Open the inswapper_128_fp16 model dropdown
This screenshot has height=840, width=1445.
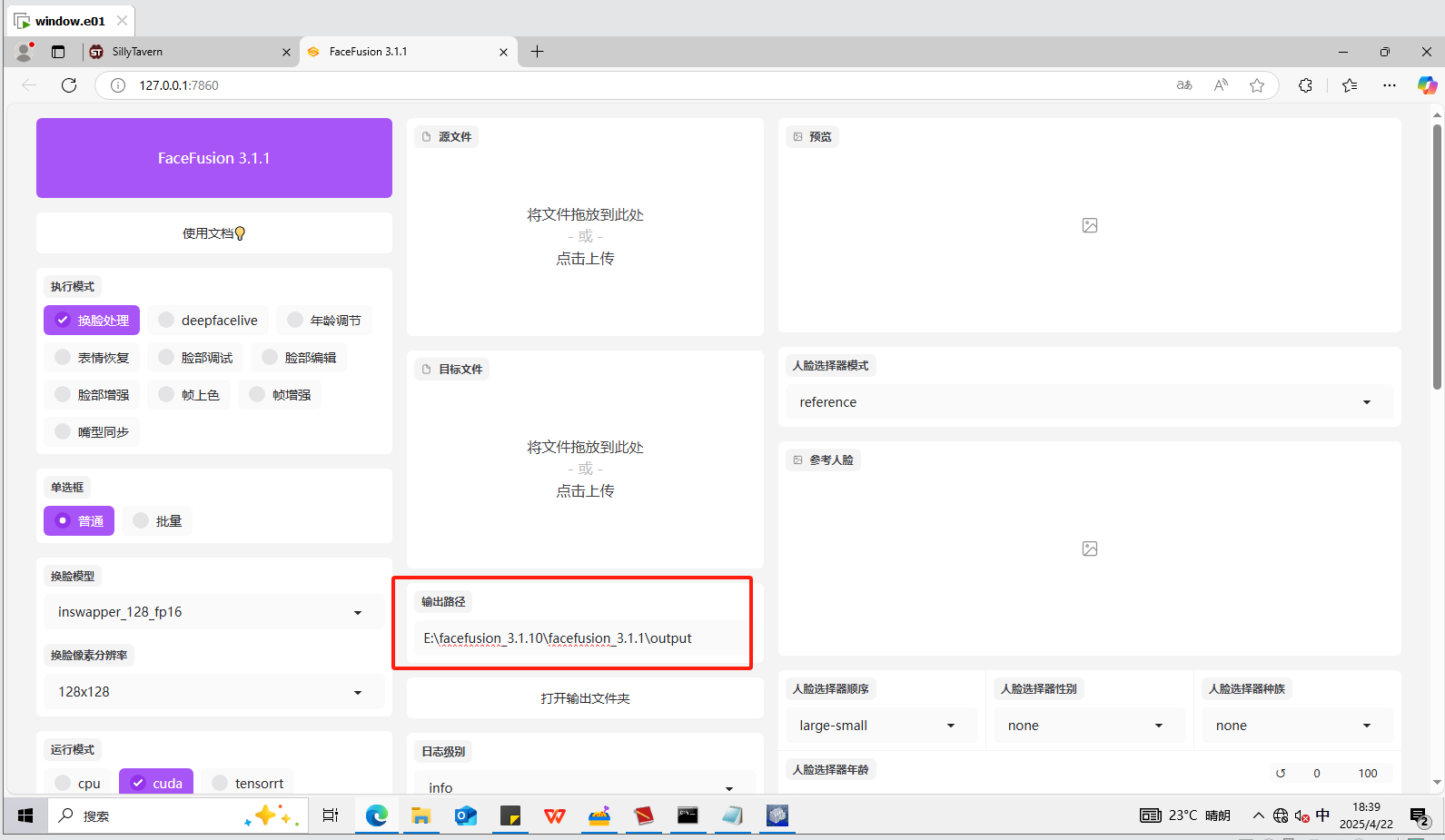pyautogui.click(x=214, y=612)
